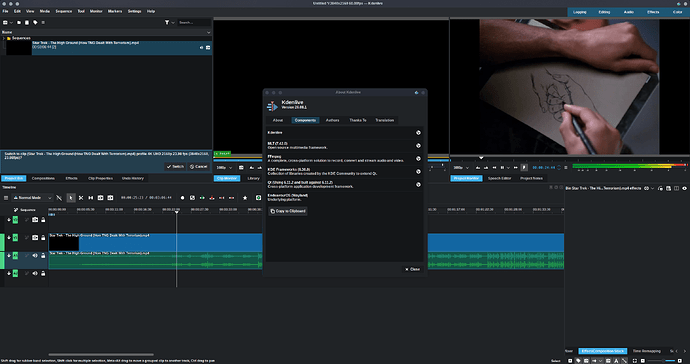Close the About Kdenlive dialog
Screen dimensions: 690x364
tap(412, 269)
